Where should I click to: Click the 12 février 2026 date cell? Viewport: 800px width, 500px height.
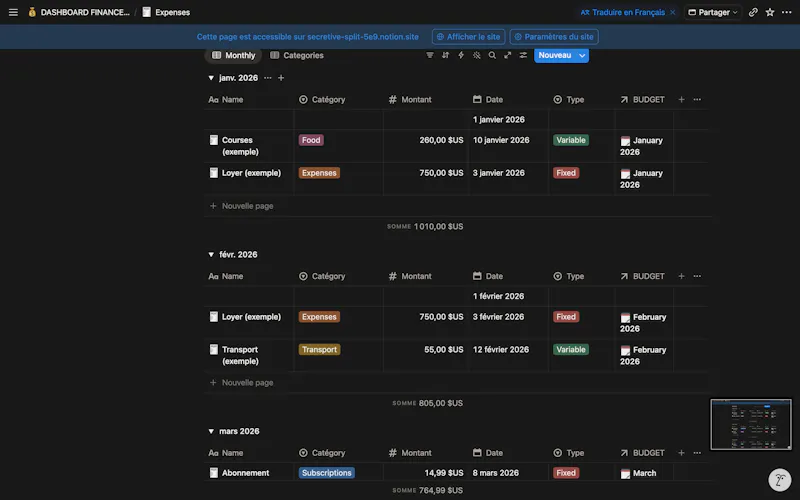[x=501, y=349]
